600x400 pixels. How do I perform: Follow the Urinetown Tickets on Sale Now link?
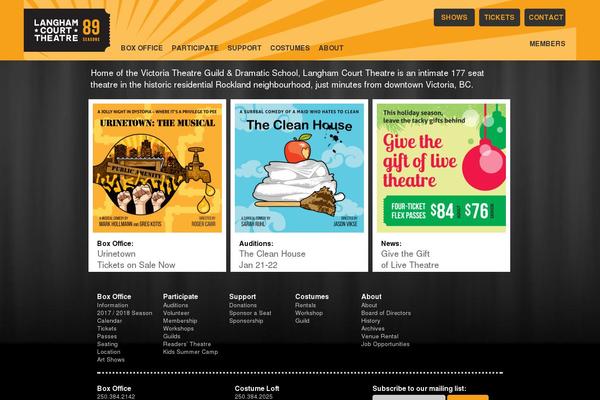(x=136, y=259)
